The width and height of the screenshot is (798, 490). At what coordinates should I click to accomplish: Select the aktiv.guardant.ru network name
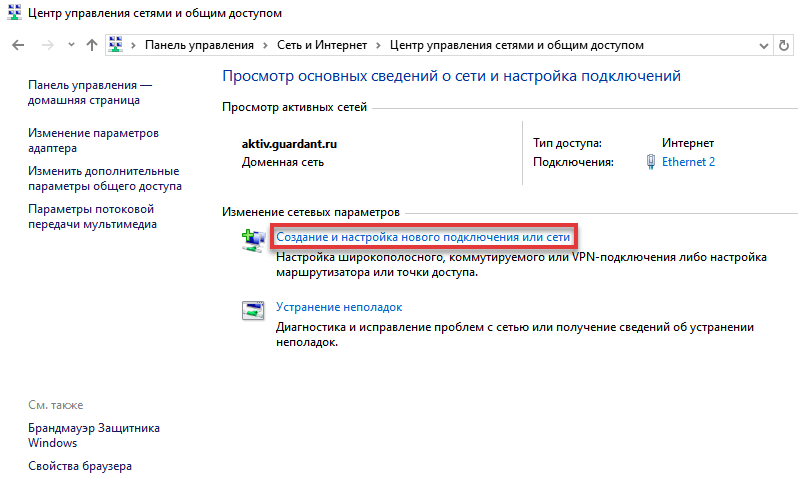tap(289, 144)
